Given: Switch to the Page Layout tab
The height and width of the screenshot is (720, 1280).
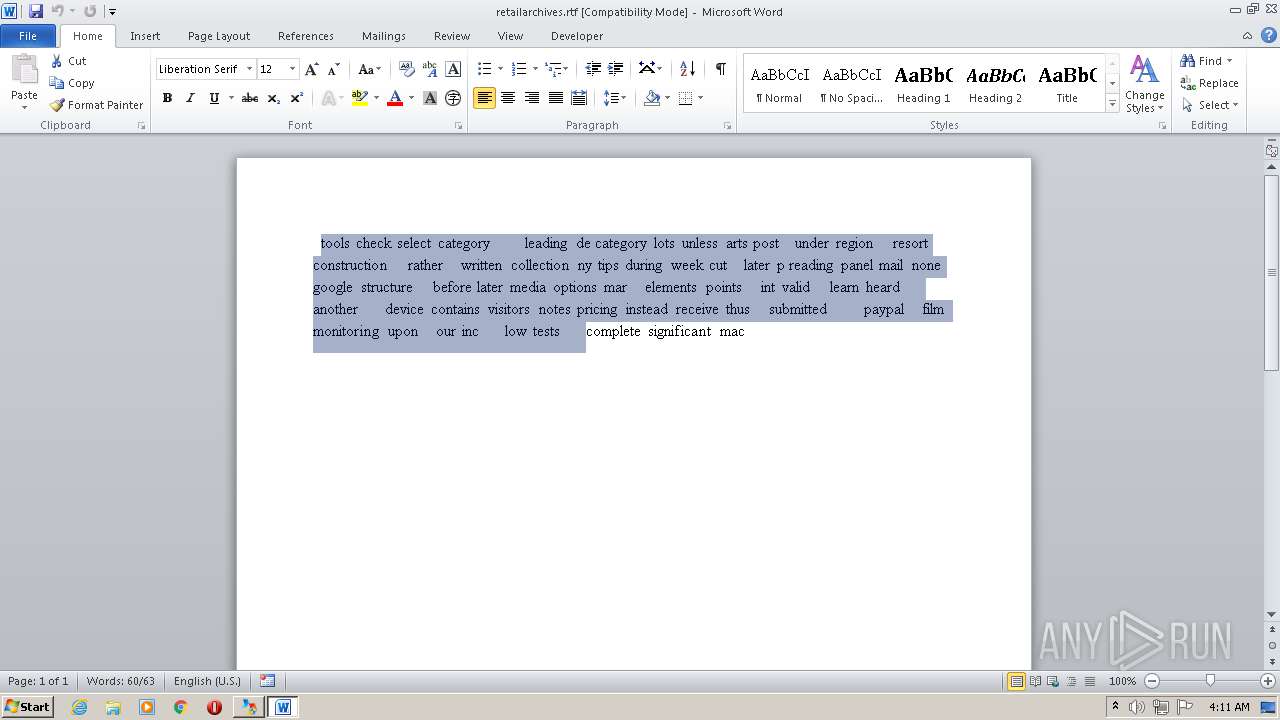Looking at the screenshot, I should click(219, 35).
